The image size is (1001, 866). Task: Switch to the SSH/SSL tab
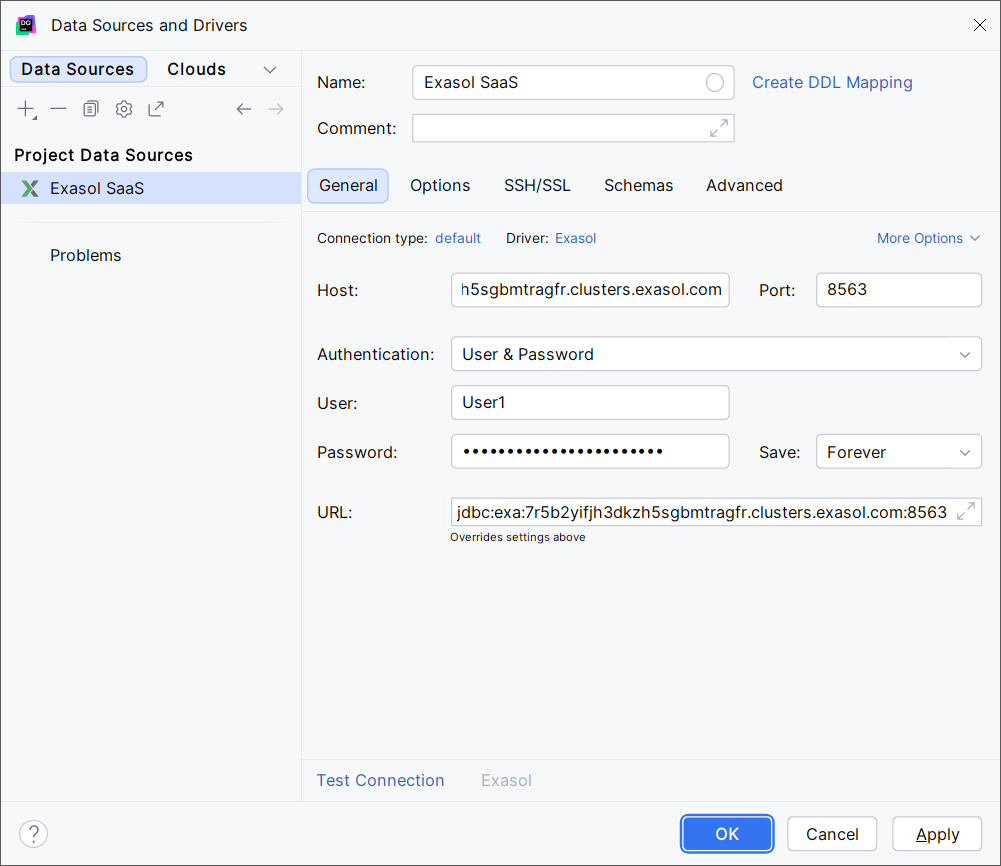click(537, 185)
